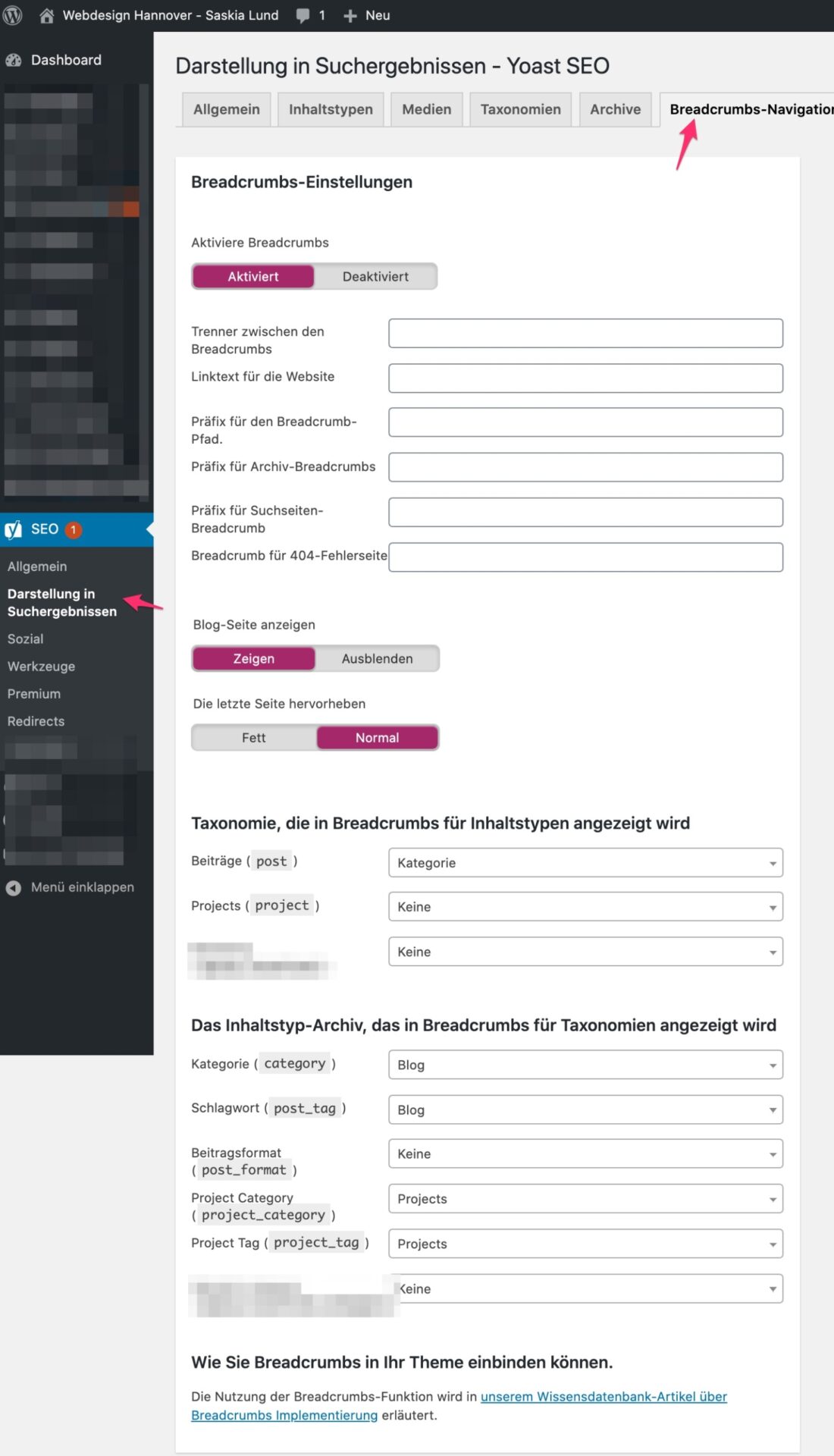The width and height of the screenshot is (834, 1456).
Task: Focus the Trenner zwischen den Breadcrumbs field
Action: point(585,334)
